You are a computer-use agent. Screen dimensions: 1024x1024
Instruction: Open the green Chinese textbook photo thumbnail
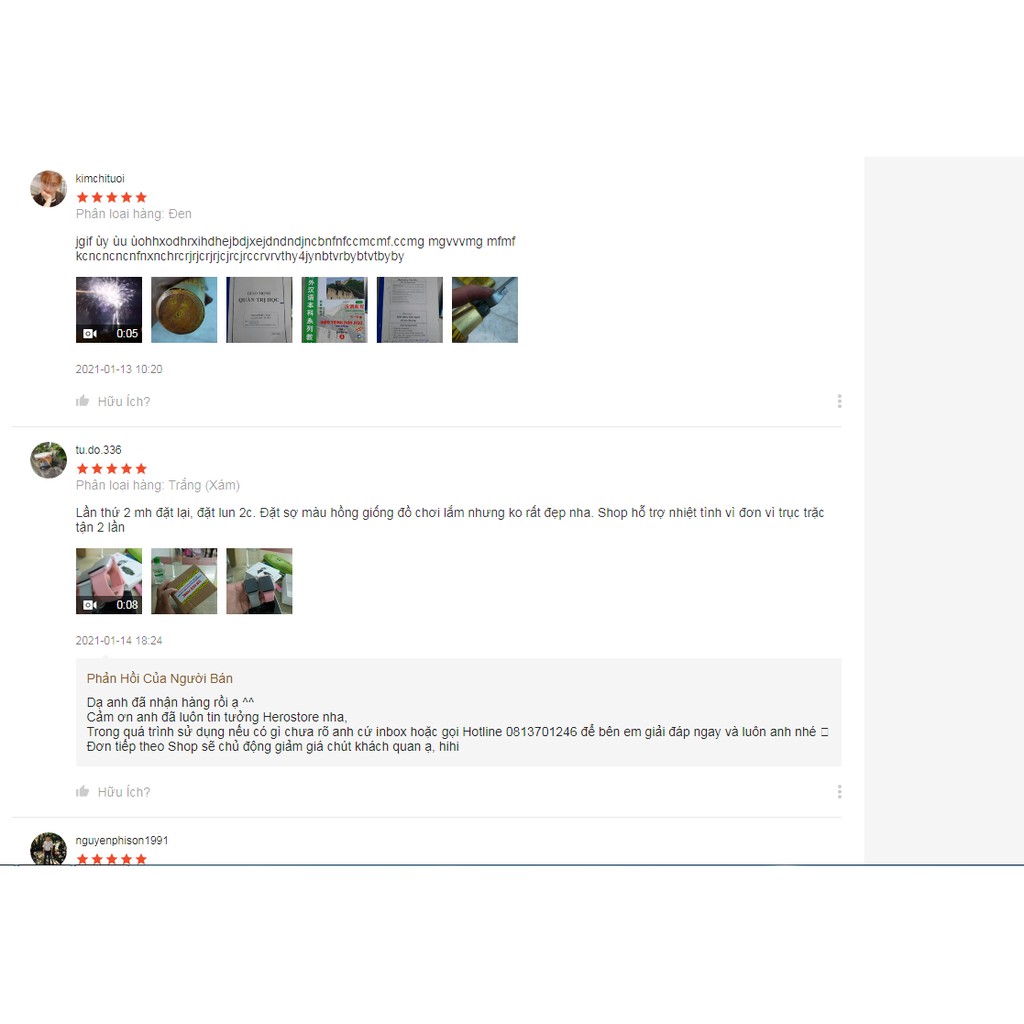[334, 310]
